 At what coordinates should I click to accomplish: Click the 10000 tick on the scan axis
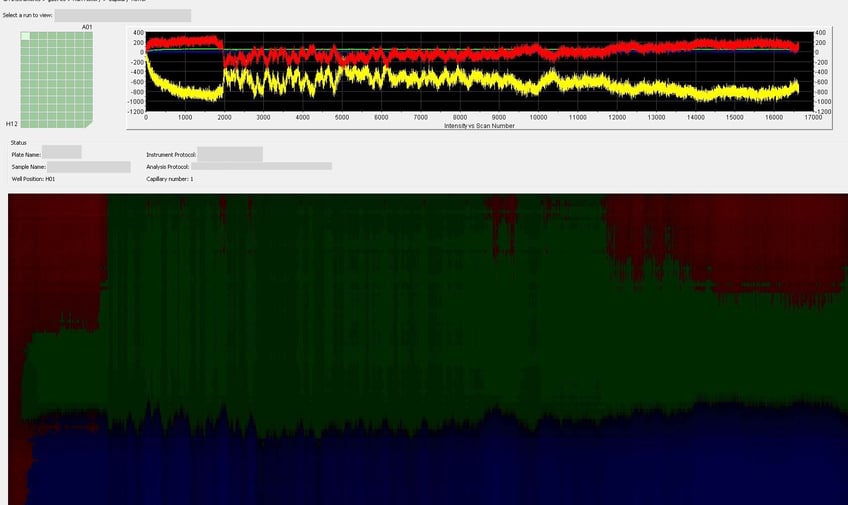coord(538,117)
